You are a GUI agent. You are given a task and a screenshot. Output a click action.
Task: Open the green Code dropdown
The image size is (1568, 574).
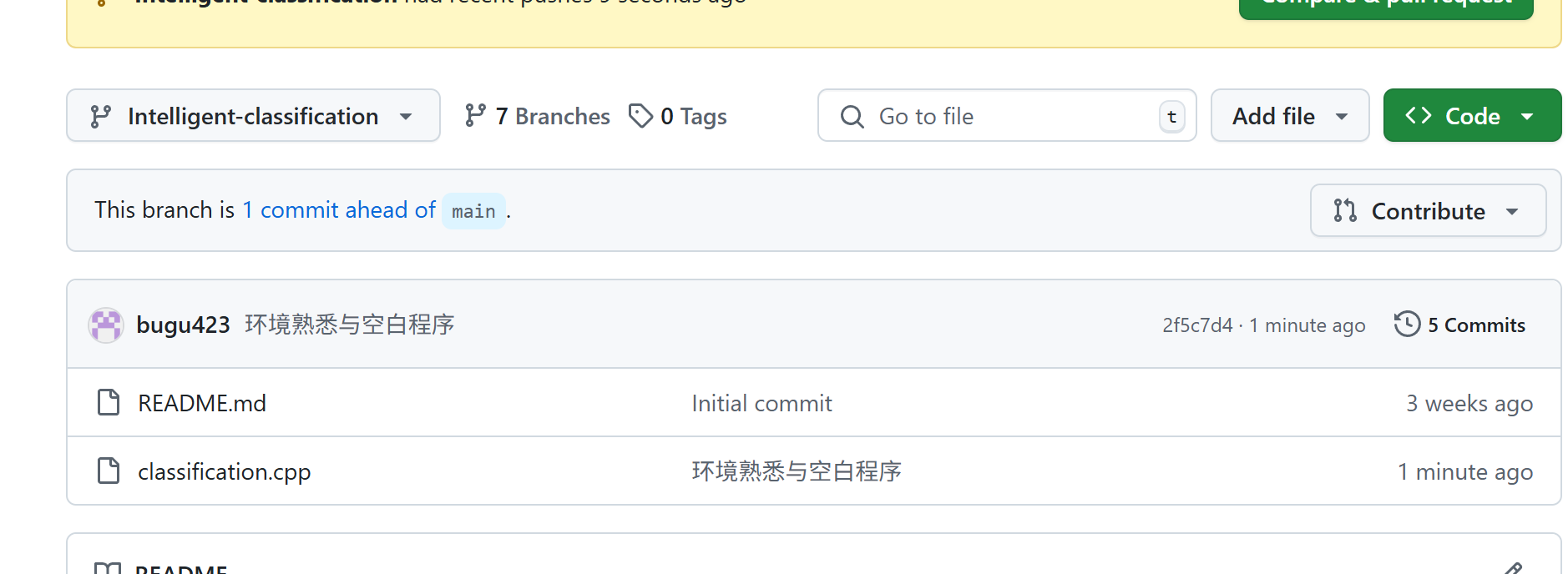1471,116
